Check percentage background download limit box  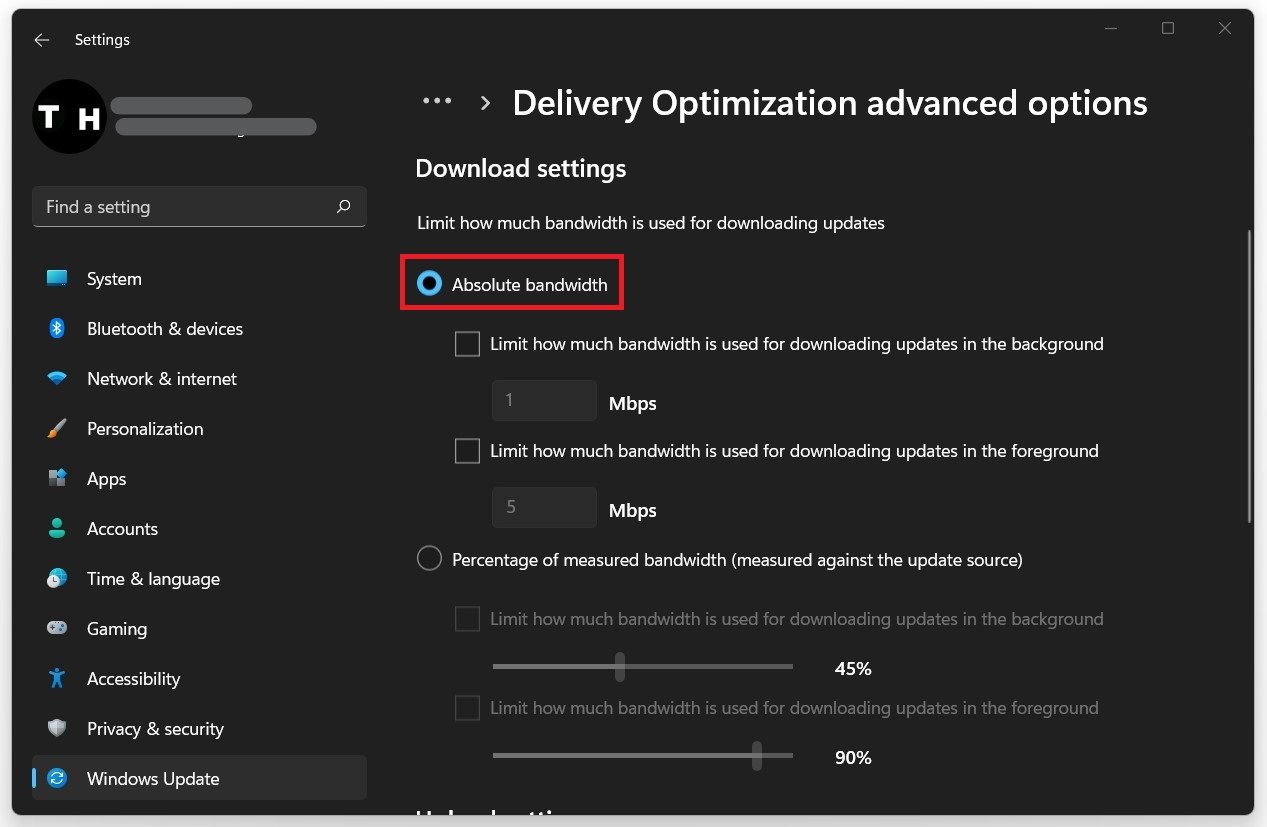[x=467, y=619]
